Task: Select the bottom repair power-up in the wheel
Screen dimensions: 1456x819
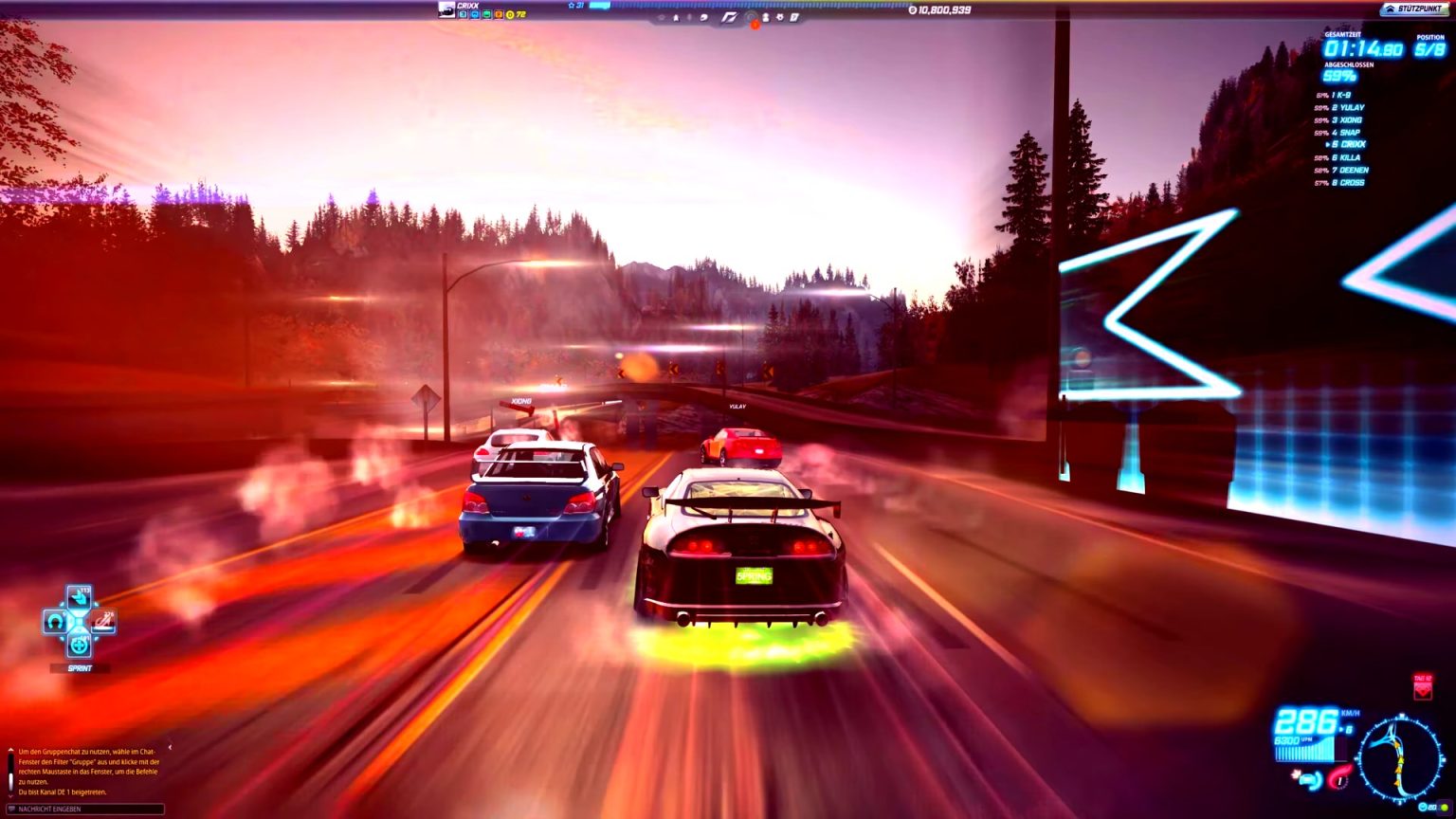Action: click(79, 646)
